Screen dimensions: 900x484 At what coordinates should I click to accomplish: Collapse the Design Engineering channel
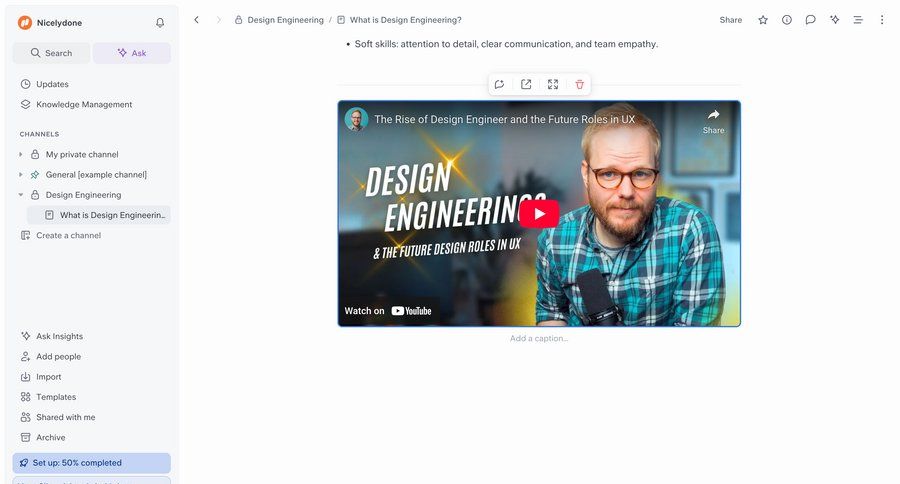21,195
